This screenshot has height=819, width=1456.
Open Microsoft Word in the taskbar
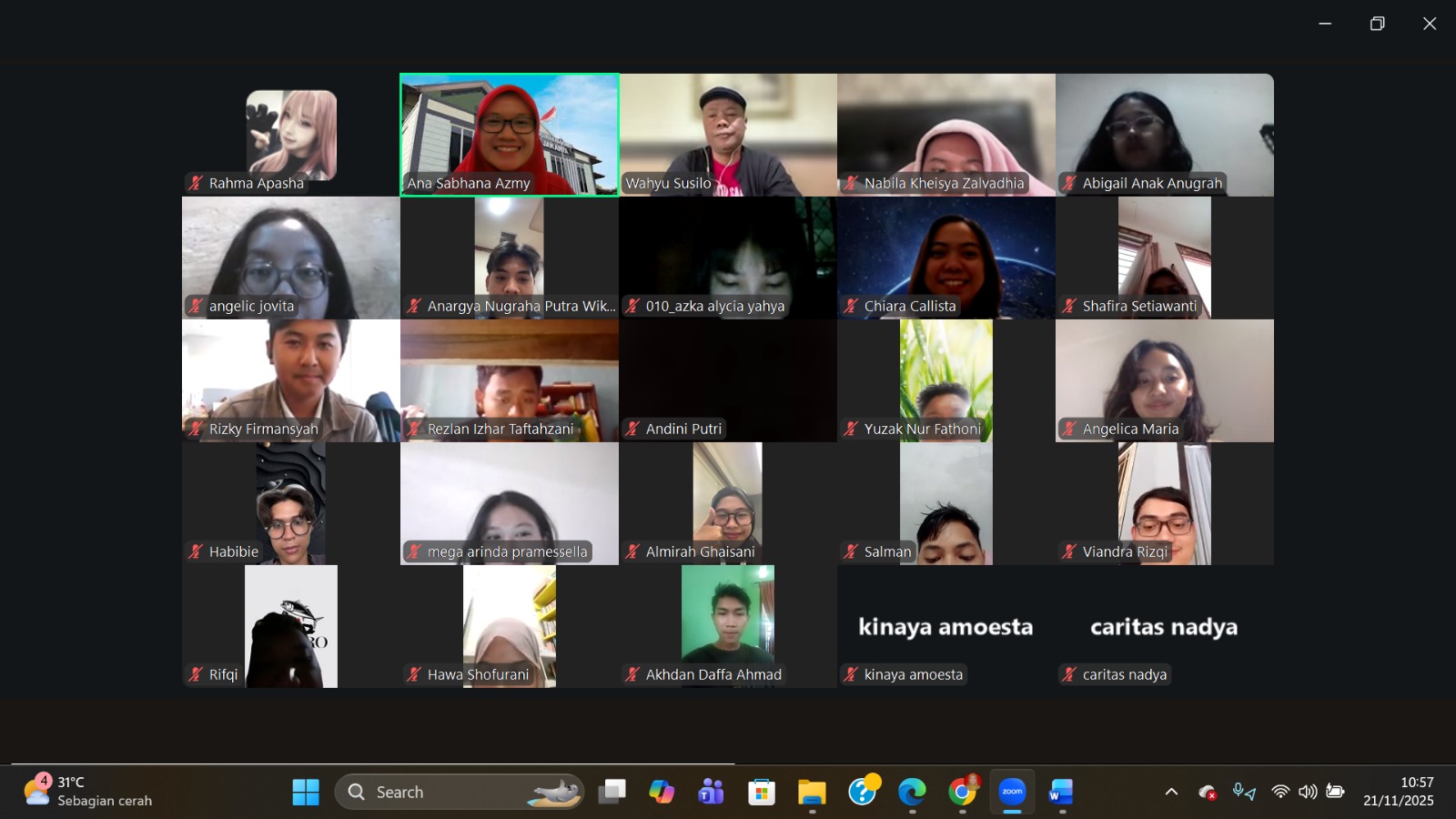[x=1061, y=792]
